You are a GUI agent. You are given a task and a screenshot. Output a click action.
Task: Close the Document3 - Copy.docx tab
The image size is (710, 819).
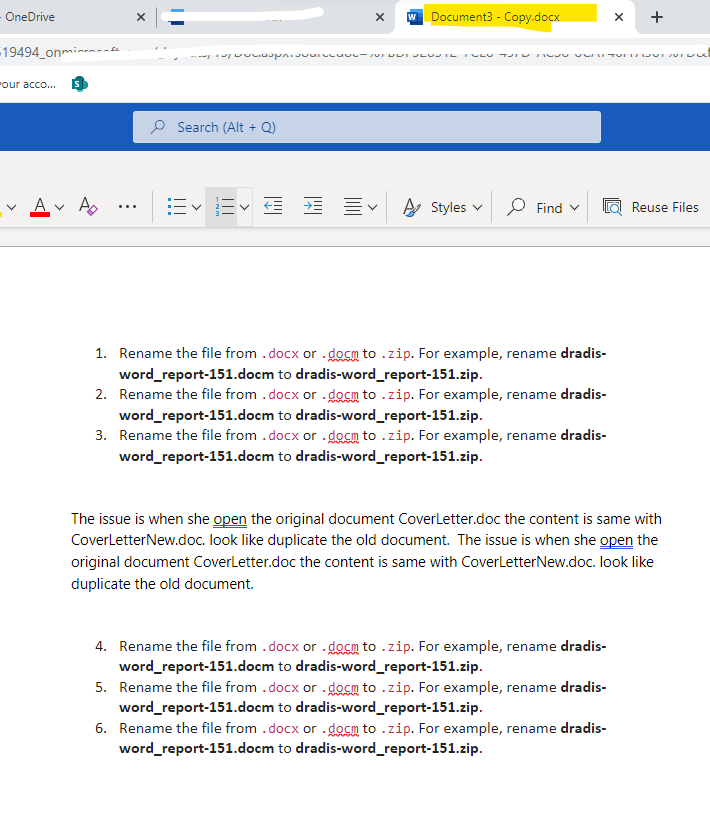619,17
